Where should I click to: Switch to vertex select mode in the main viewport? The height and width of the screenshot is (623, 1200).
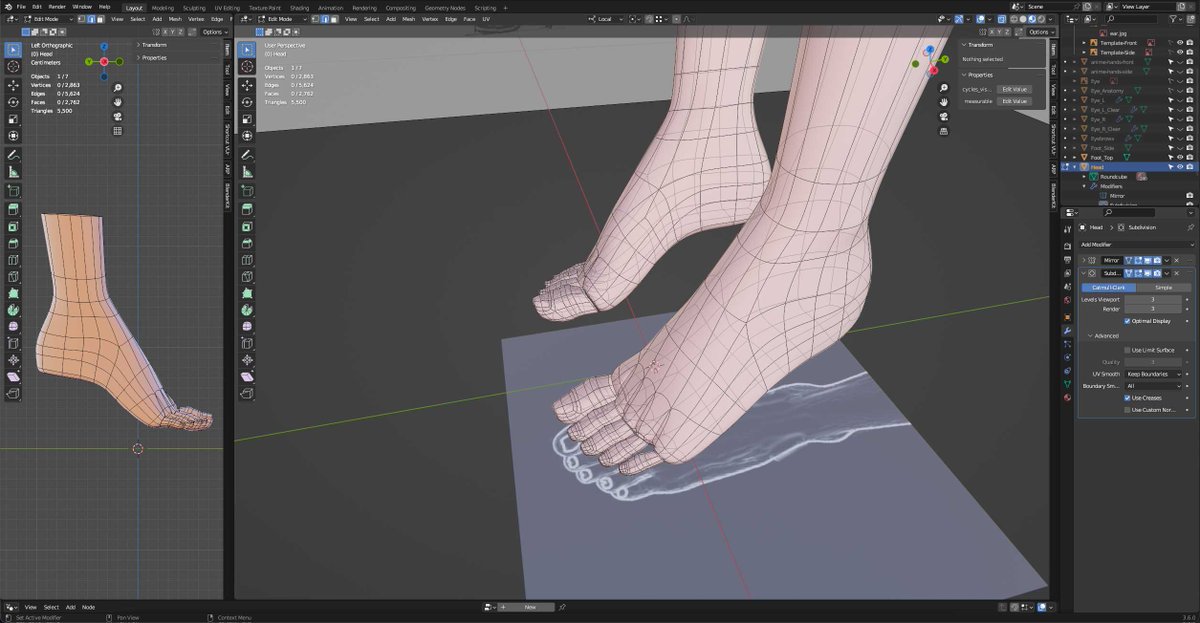[318, 19]
